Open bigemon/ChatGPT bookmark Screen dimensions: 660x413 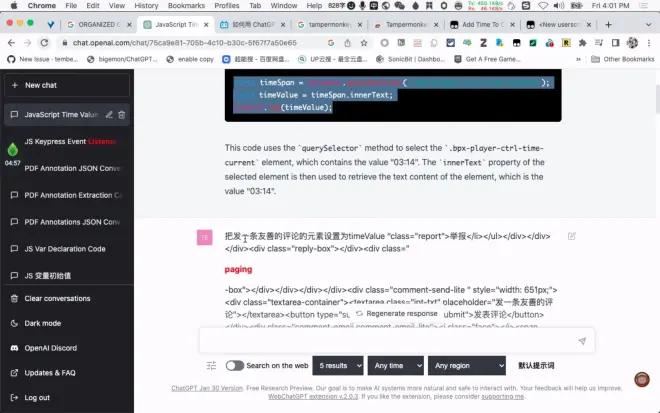(122, 59)
